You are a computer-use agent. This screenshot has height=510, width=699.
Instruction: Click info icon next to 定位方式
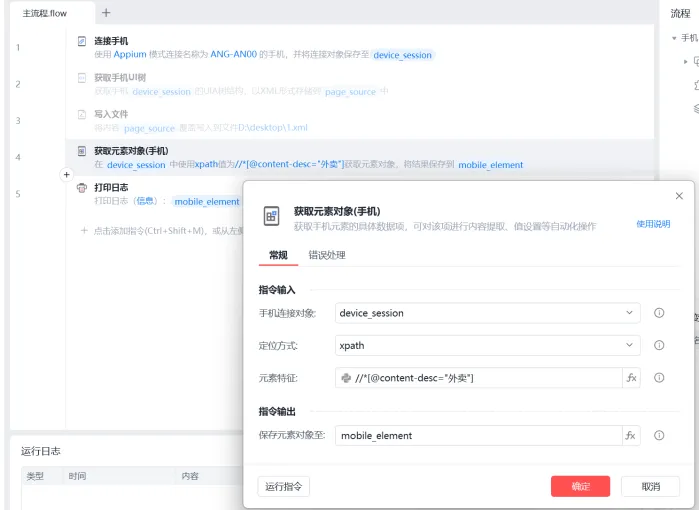tap(659, 345)
